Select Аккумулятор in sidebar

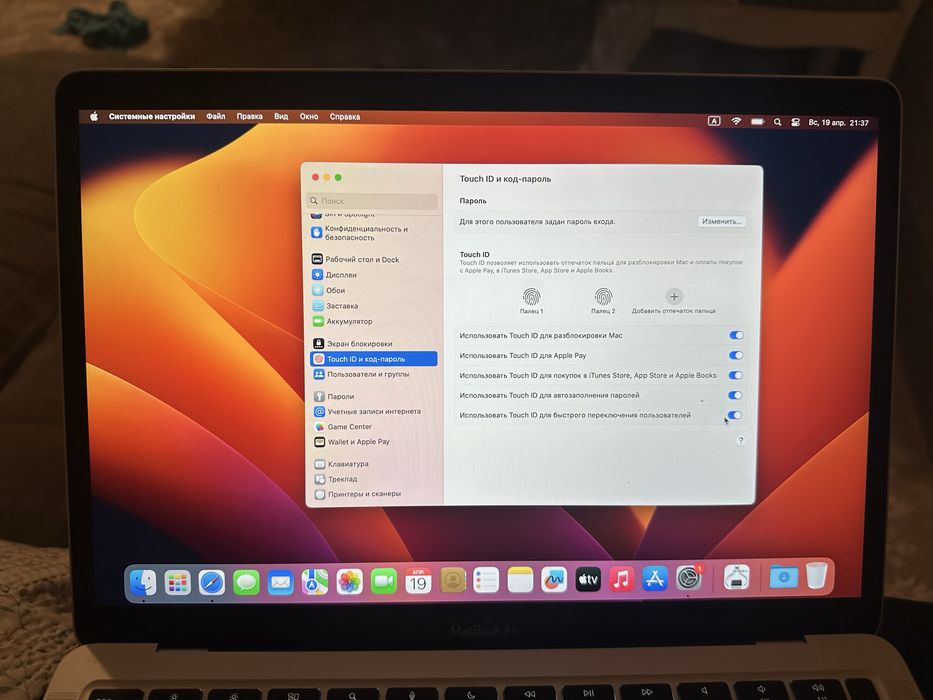pos(374,321)
